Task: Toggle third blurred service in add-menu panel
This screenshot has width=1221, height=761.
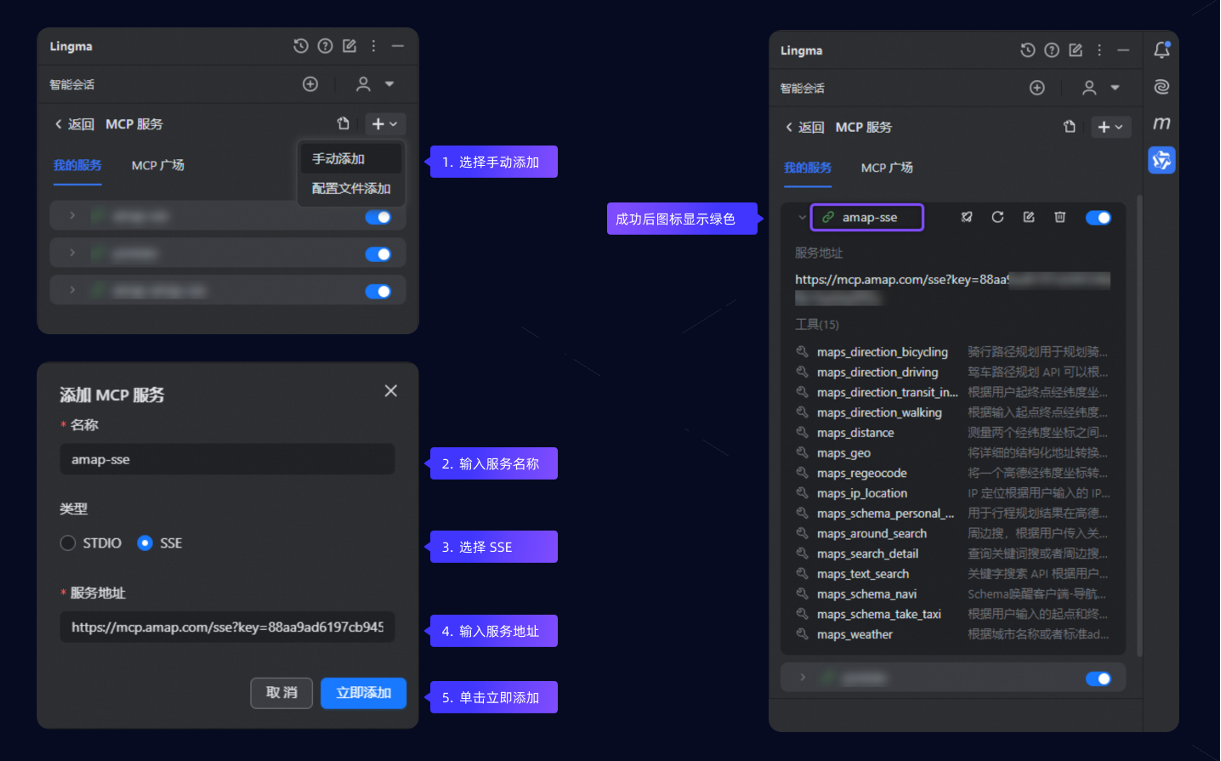Action: (378, 291)
